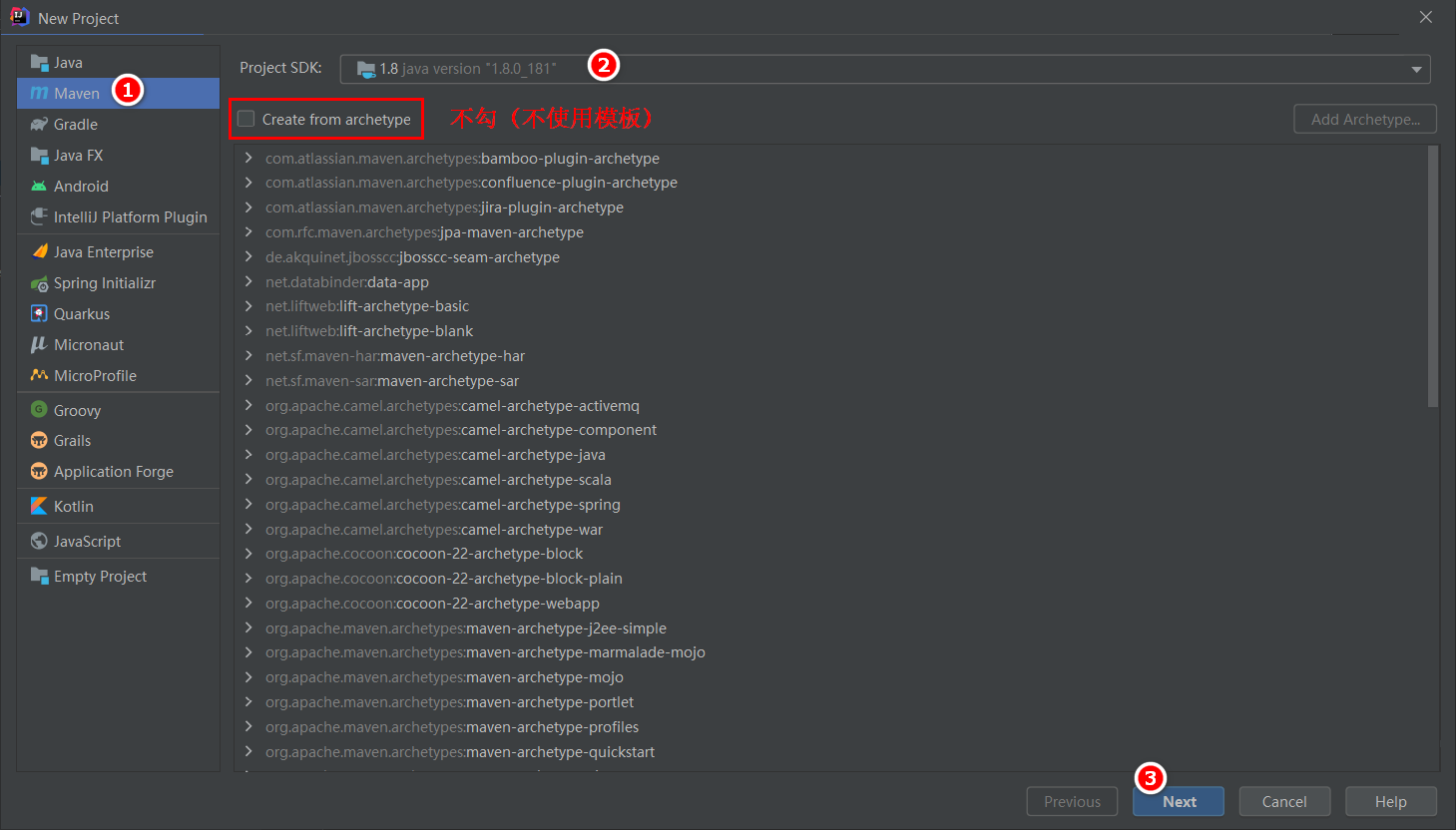Expand the confluence-plugin-archetype node
This screenshot has height=830, width=1456.
tap(248, 183)
